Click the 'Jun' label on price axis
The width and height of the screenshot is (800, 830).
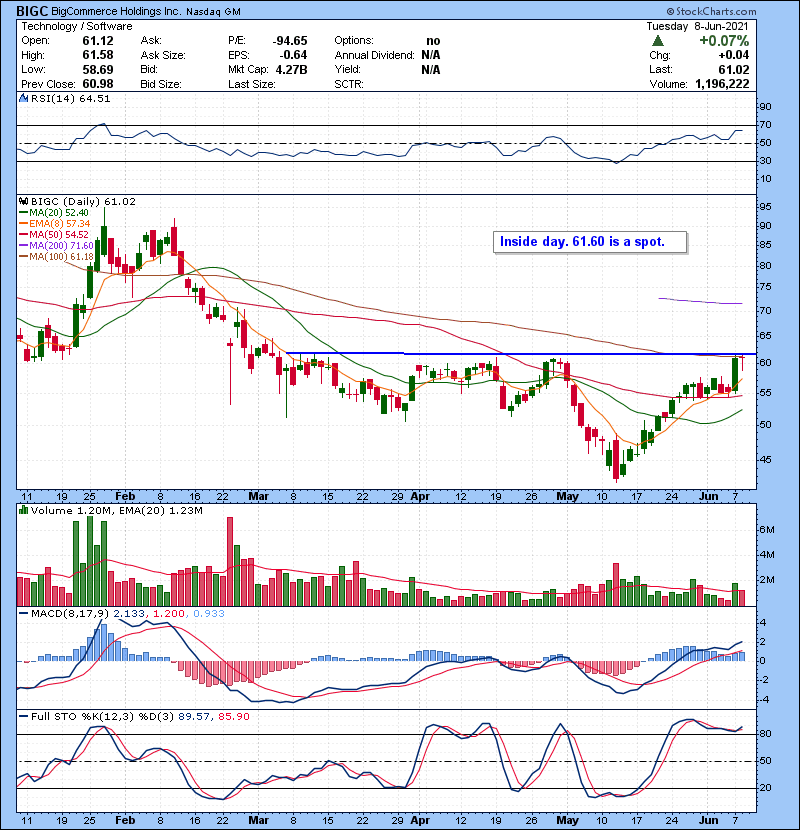pyautogui.click(x=708, y=496)
